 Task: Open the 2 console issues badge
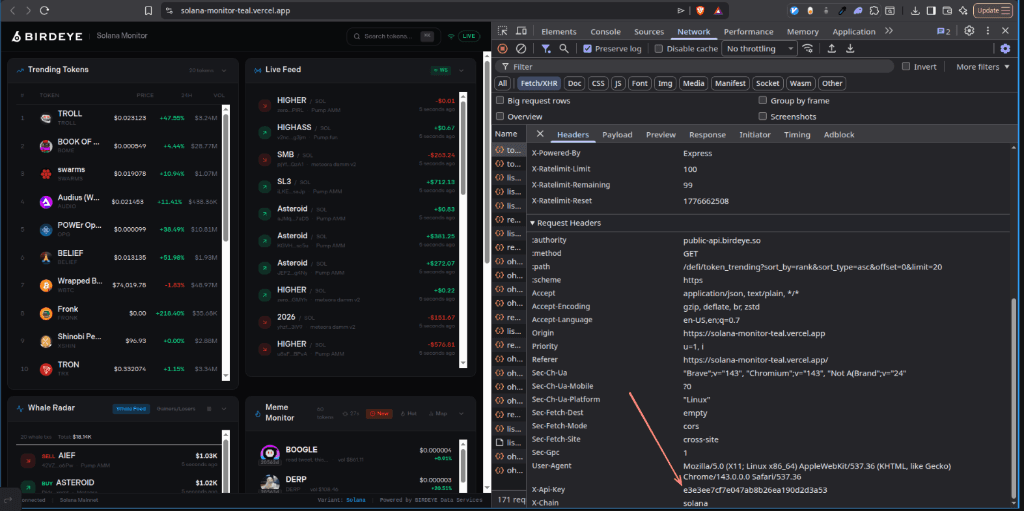click(943, 31)
